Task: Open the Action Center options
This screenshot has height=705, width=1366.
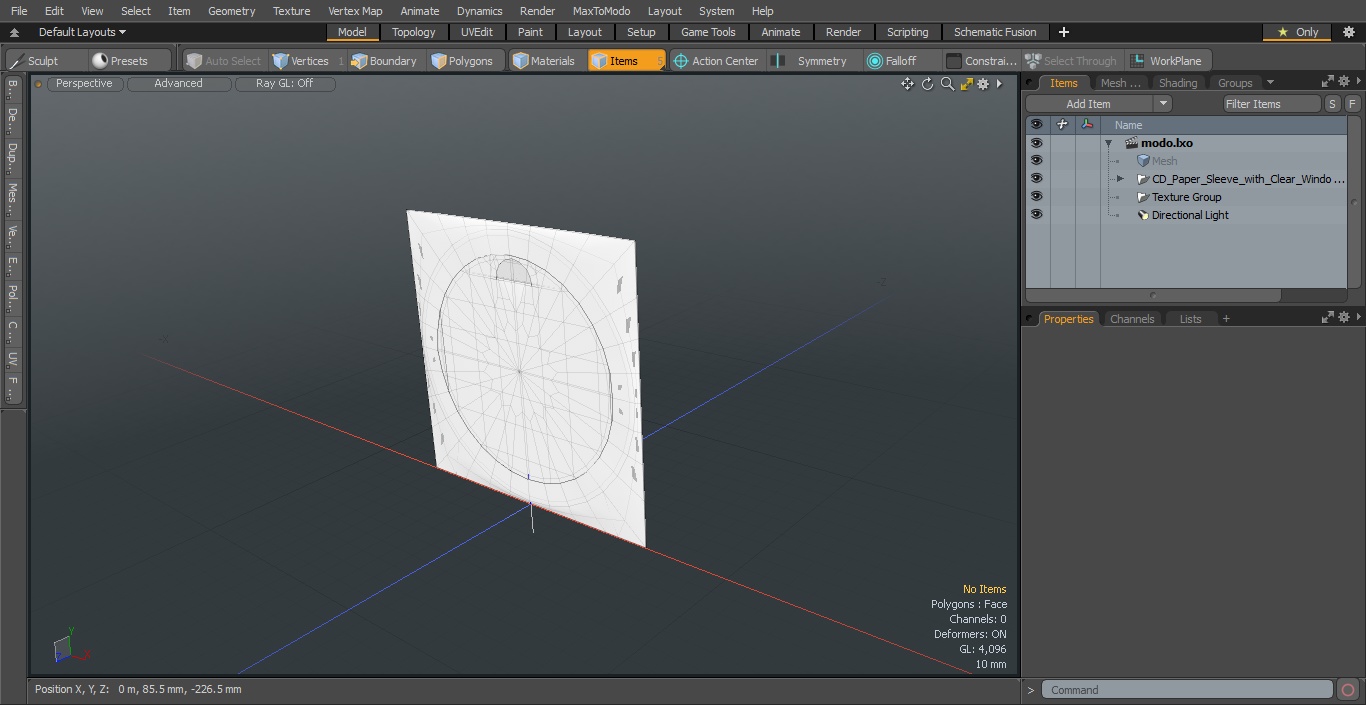Action: click(716, 61)
